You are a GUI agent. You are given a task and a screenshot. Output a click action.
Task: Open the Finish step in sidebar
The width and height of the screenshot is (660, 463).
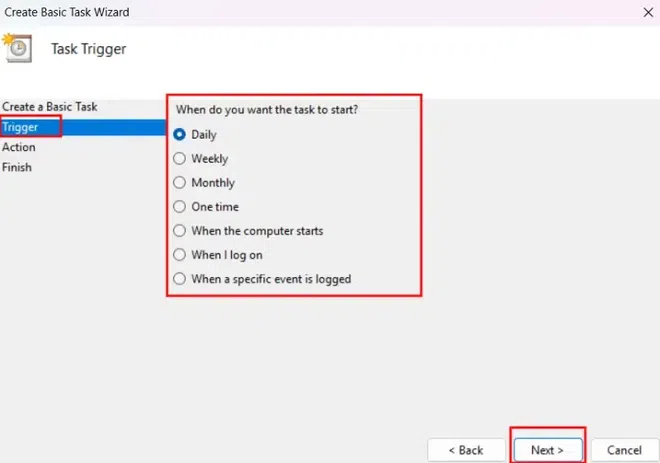tap(17, 167)
